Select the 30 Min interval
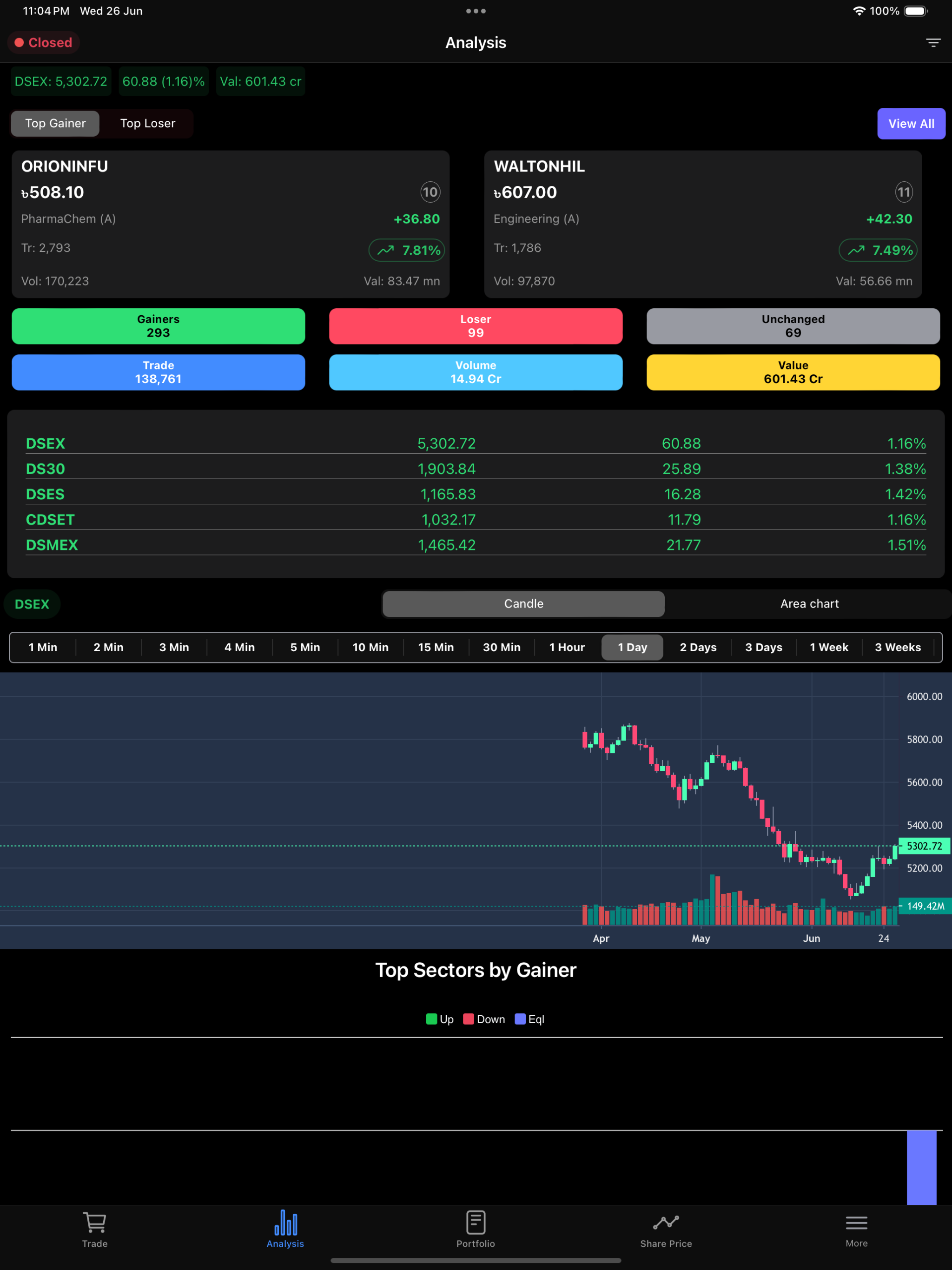 click(501, 647)
